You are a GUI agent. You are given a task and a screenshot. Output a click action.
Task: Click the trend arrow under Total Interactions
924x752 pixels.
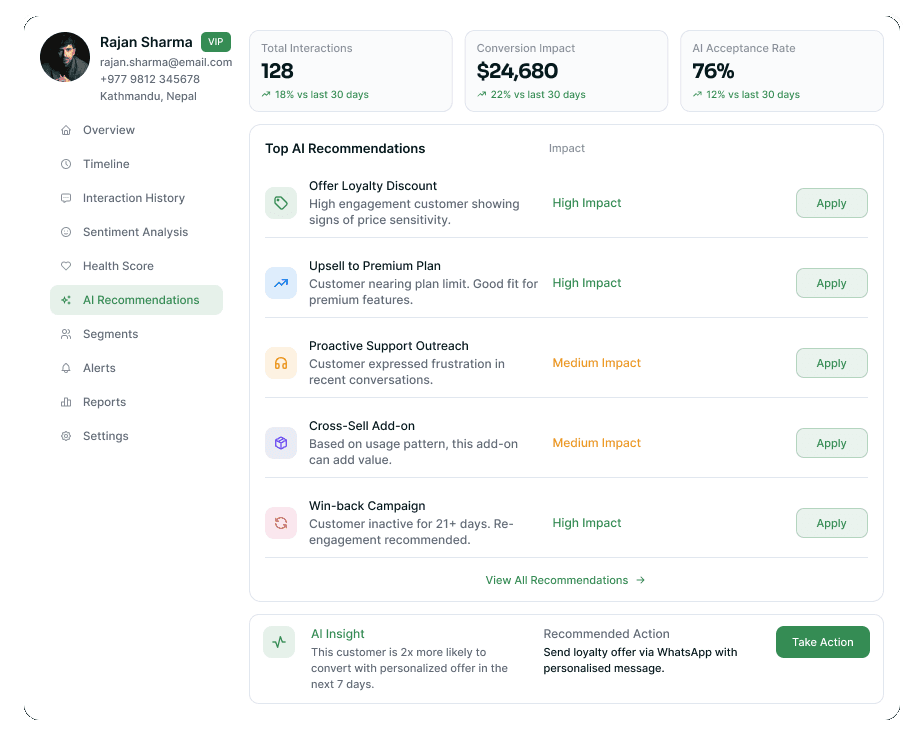pyautogui.click(x=266, y=94)
